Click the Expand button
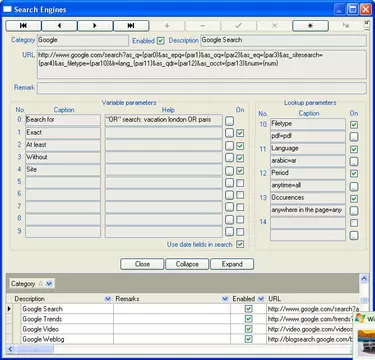 click(x=232, y=264)
